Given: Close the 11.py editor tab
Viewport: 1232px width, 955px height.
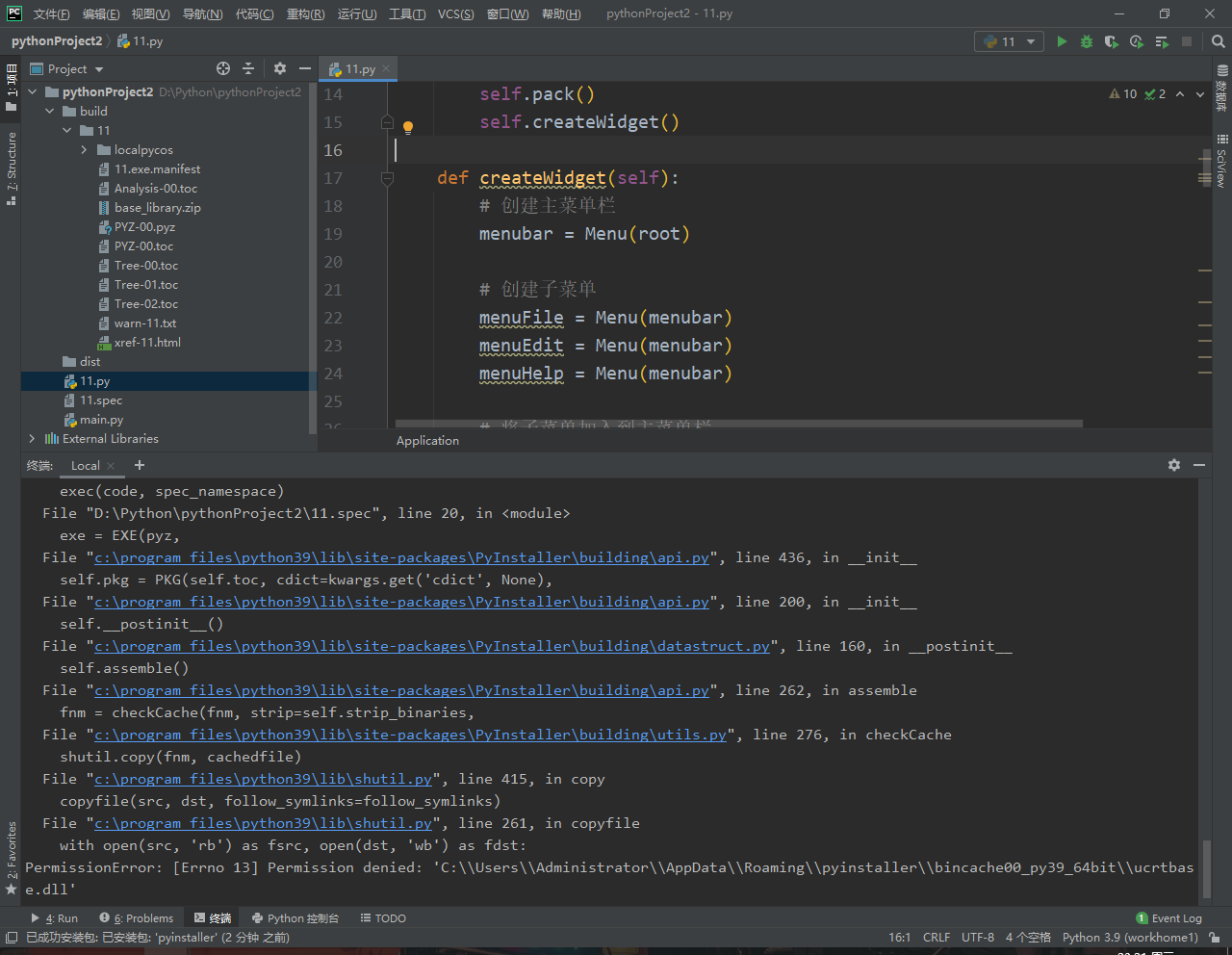Looking at the screenshot, I should 386,68.
